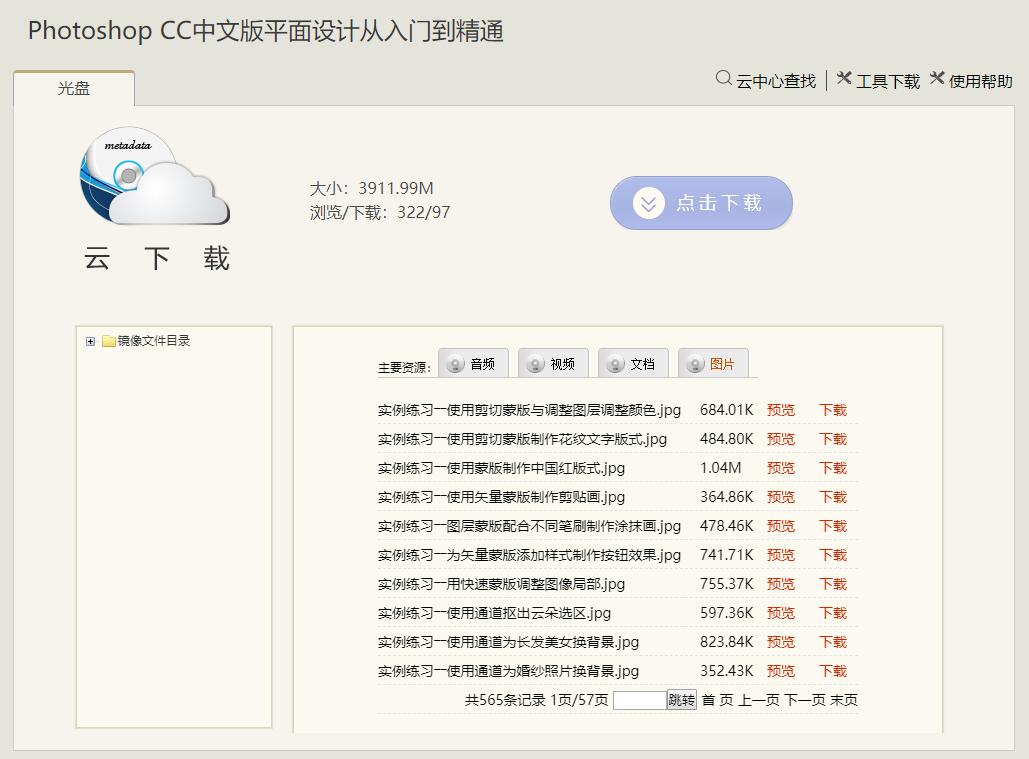The width and height of the screenshot is (1029, 759).
Task: Click the down-arrow circle icon in 点击下载
Action: tap(648, 203)
